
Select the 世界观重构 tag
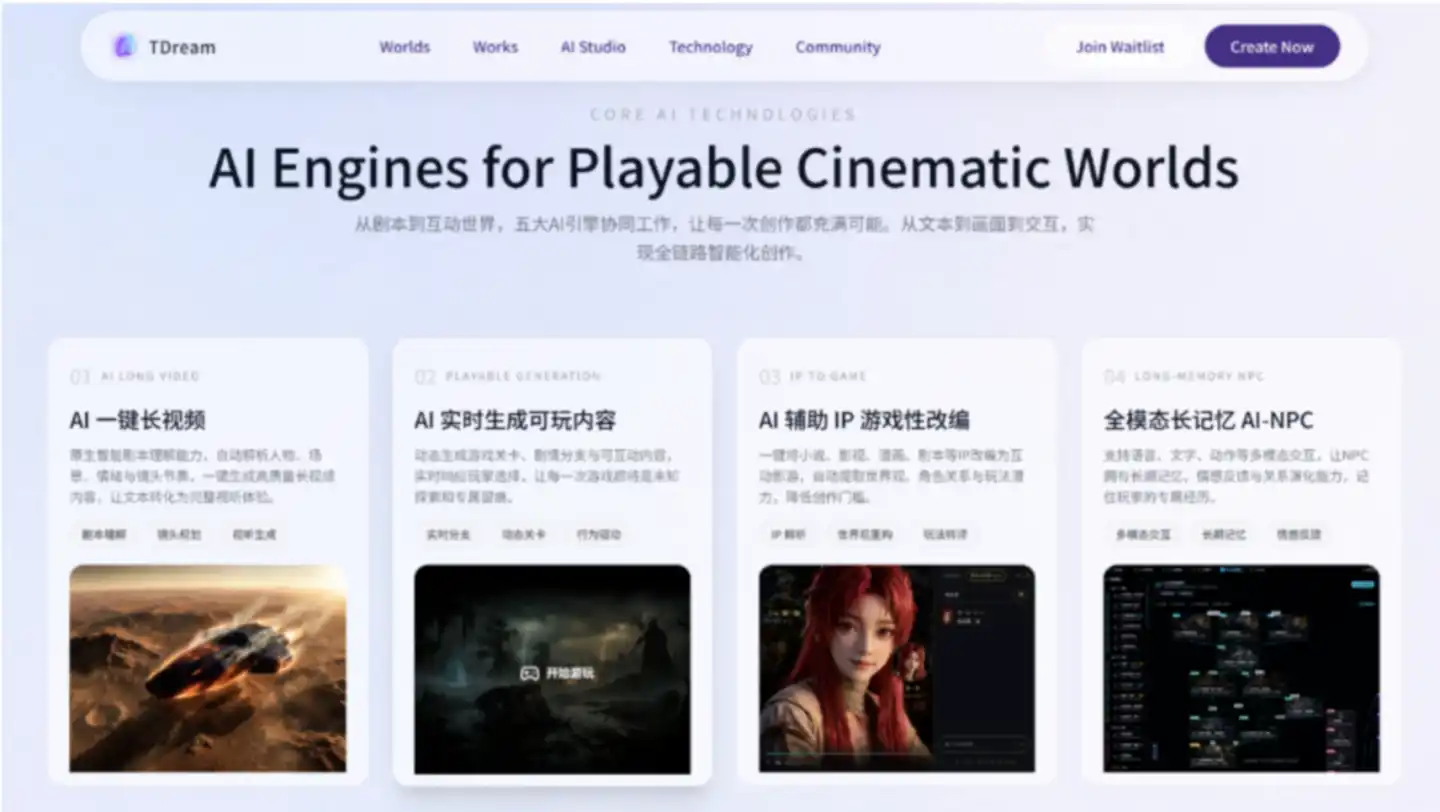click(865, 534)
